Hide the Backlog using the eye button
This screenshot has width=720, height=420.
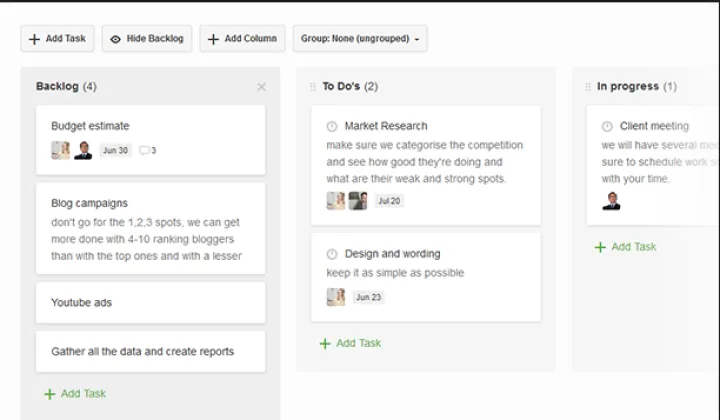click(147, 39)
